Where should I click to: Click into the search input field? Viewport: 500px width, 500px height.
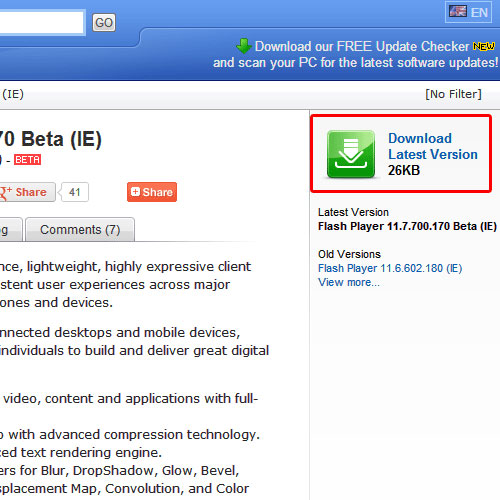(42, 23)
